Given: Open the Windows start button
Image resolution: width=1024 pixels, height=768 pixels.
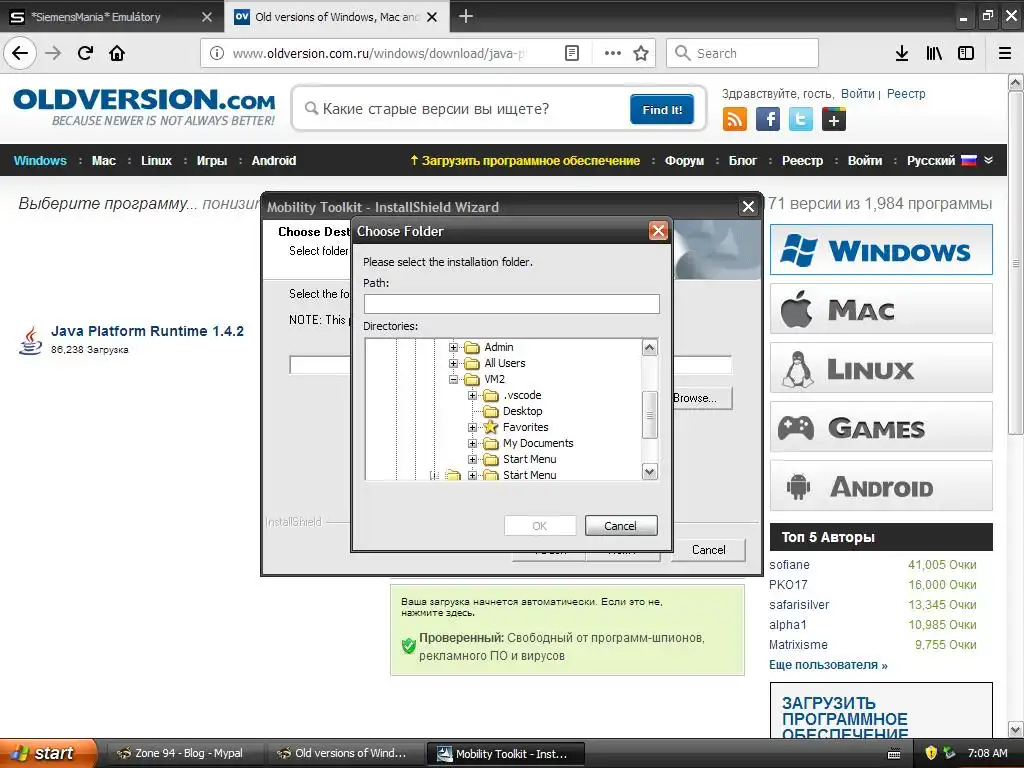Looking at the screenshot, I should pyautogui.click(x=49, y=753).
